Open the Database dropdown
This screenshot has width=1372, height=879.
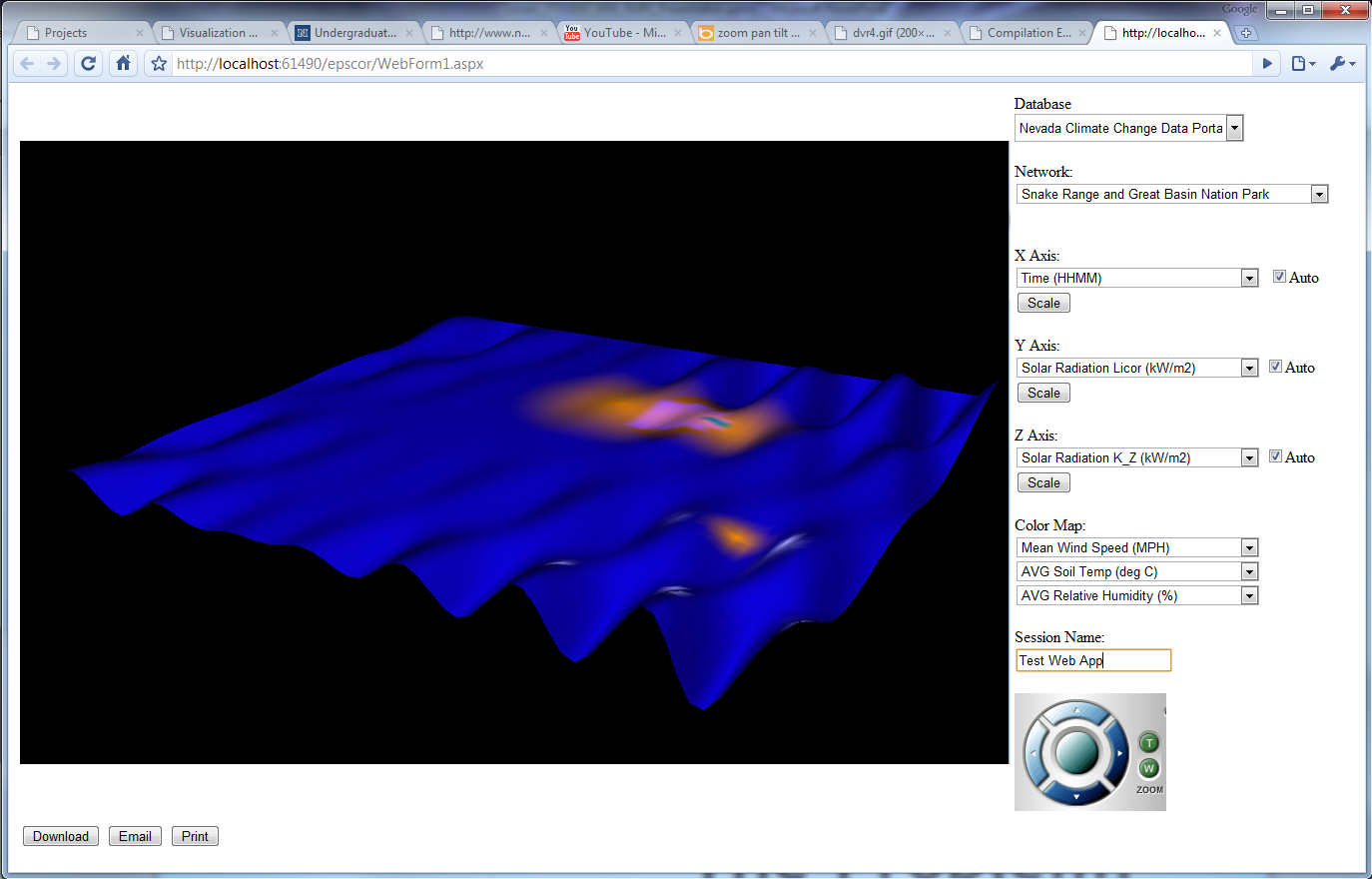point(1128,128)
